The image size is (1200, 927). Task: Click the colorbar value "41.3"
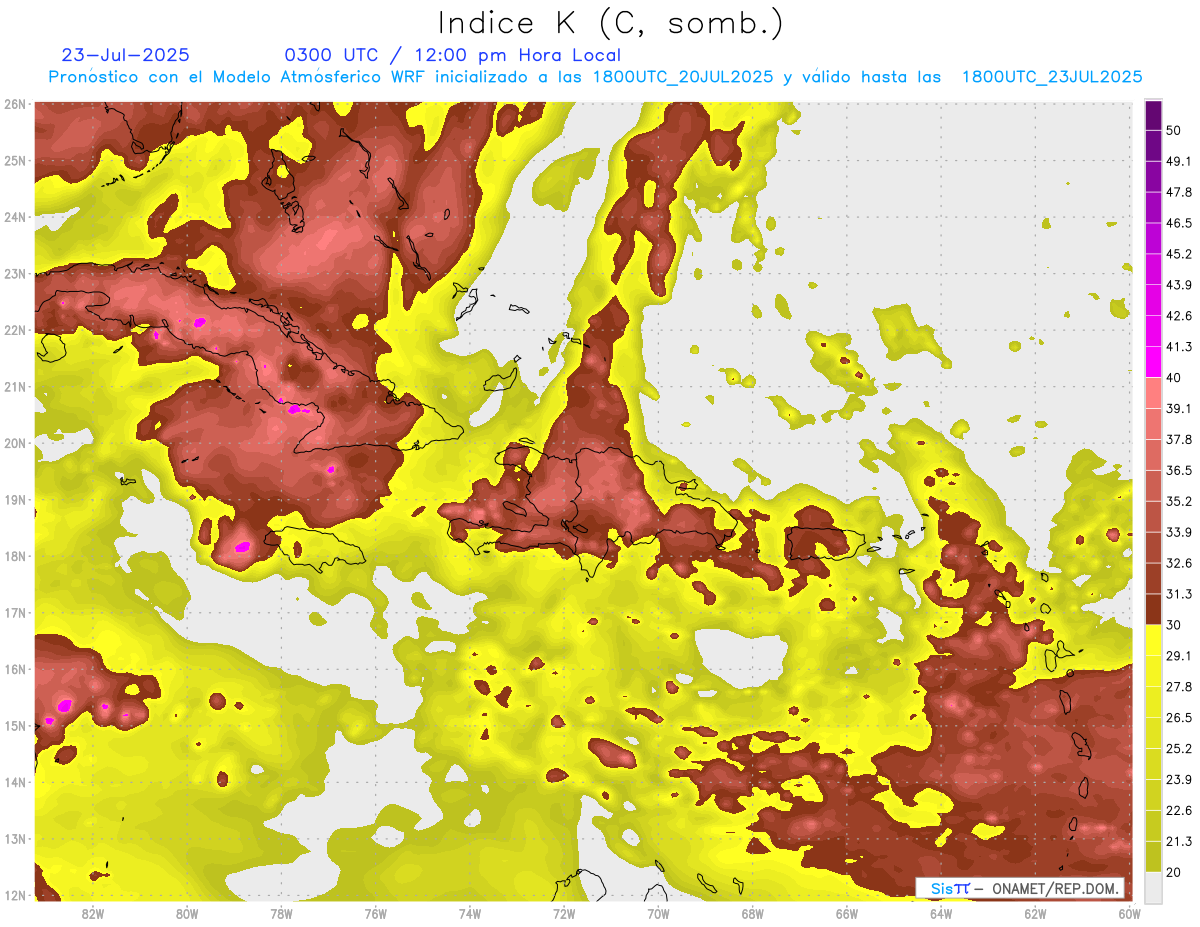[x=1178, y=347]
